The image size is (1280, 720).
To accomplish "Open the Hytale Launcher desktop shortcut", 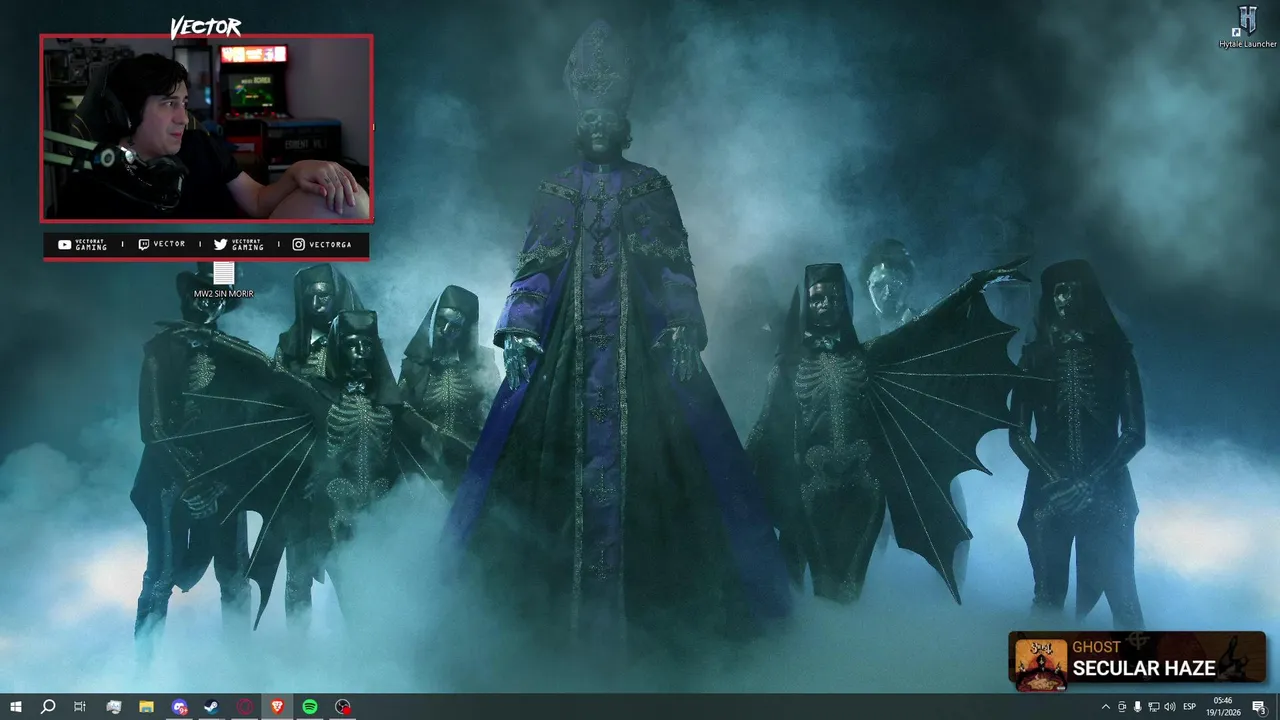I will tap(1247, 26).
